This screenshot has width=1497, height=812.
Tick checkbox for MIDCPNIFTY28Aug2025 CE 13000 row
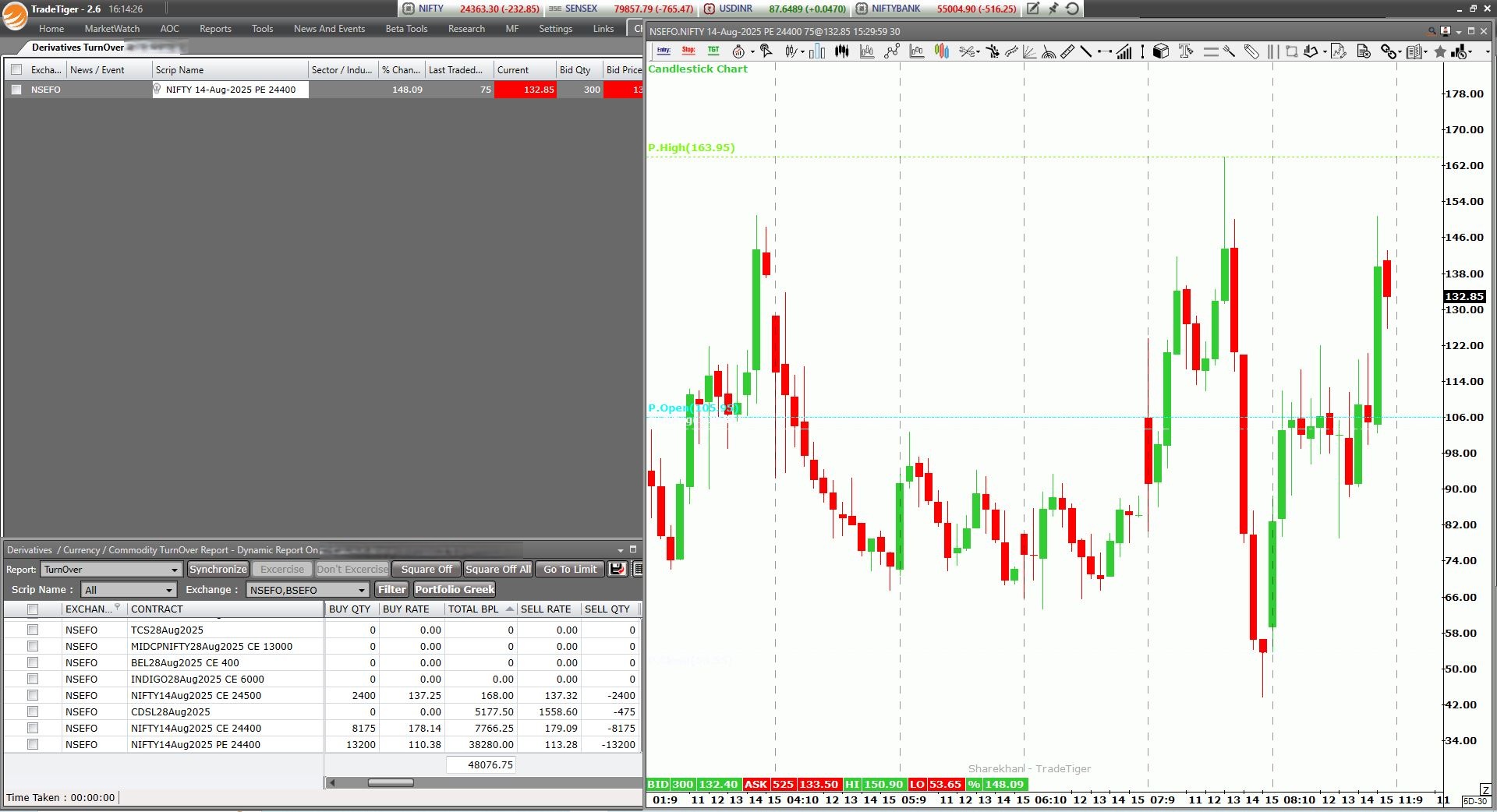click(33, 646)
